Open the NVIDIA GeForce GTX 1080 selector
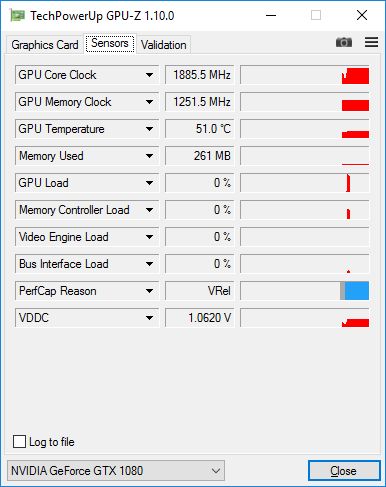The image size is (386, 487). 116,471
